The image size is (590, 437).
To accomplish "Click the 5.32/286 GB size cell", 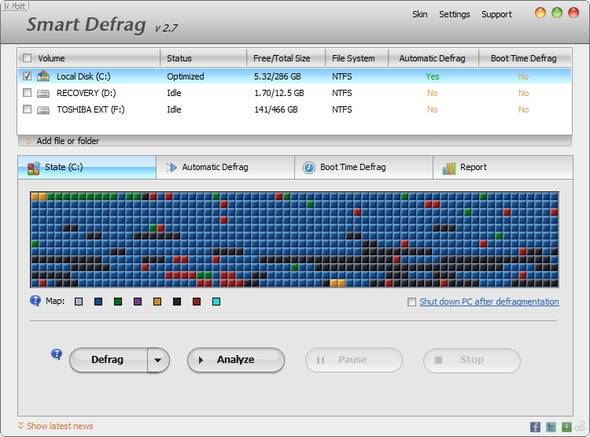I will click(277, 76).
